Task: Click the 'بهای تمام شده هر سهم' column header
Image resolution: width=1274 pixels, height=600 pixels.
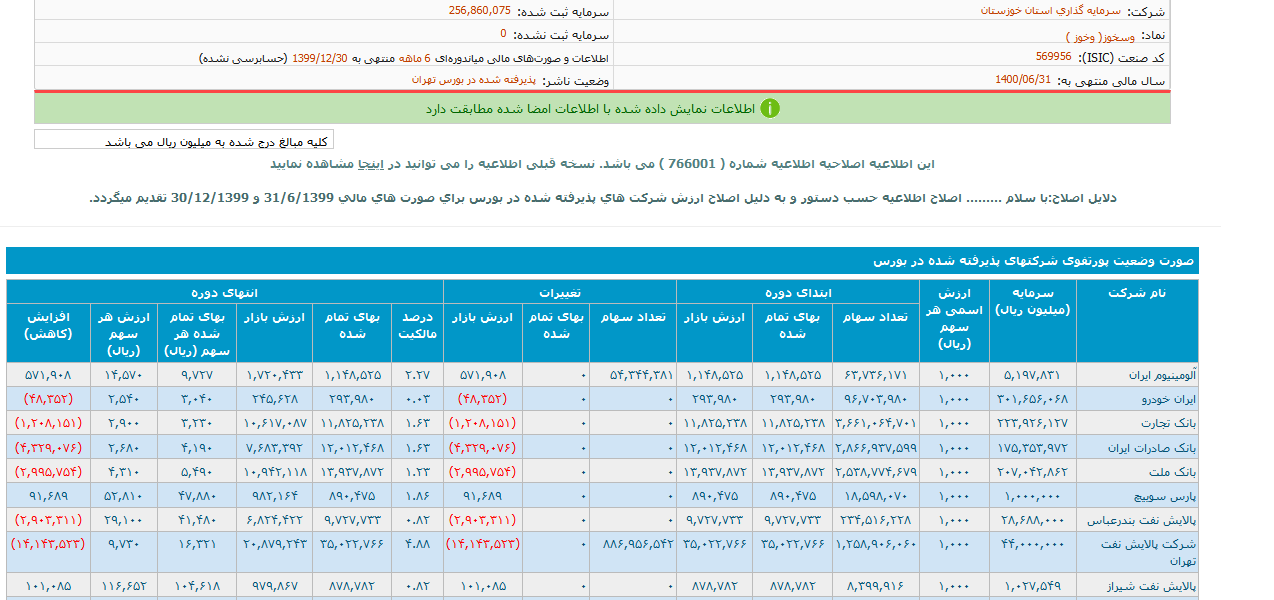Action: click(196, 334)
